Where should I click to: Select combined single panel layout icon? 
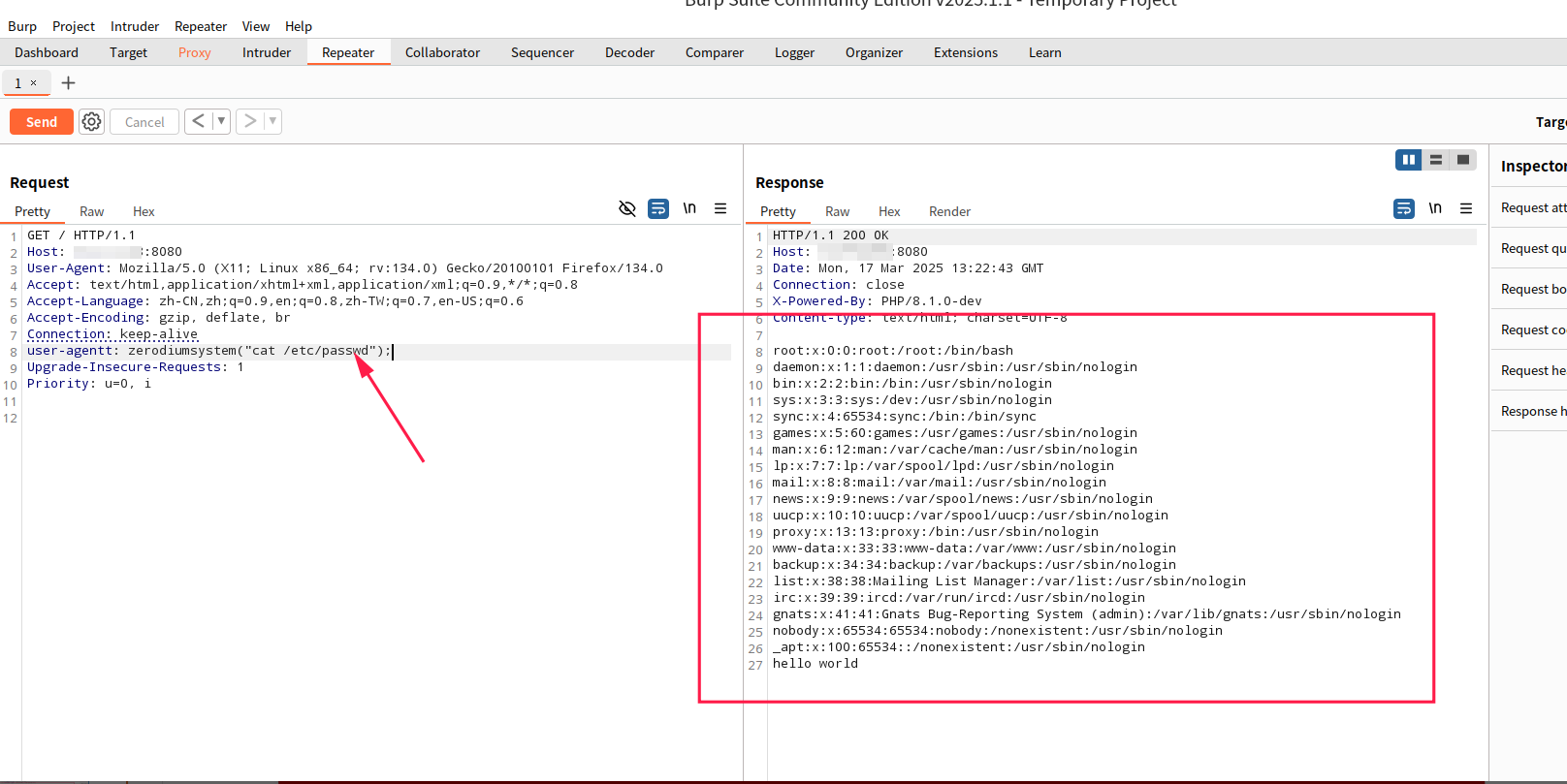pos(1463,160)
